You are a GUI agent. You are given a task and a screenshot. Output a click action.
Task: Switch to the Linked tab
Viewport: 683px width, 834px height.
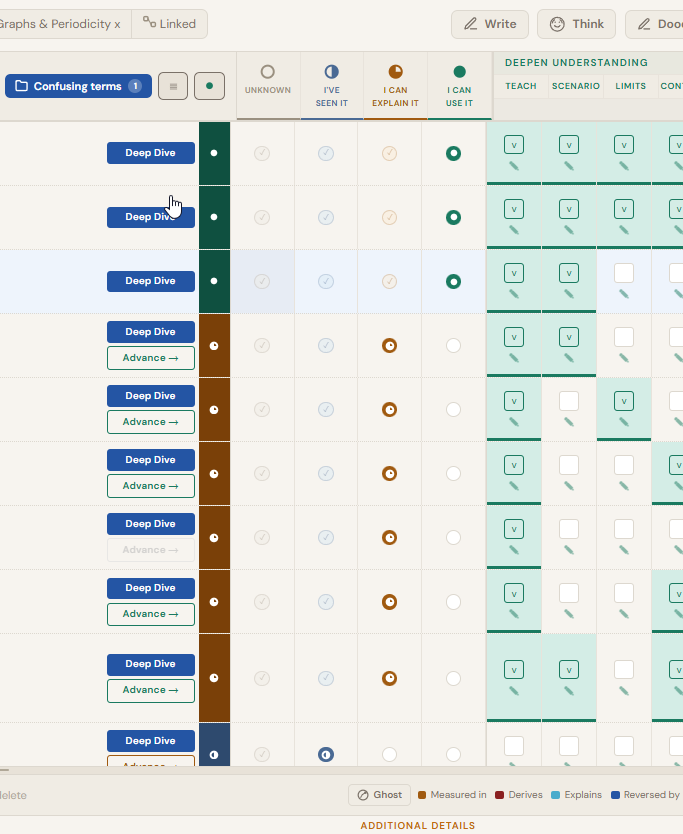pyautogui.click(x=169, y=24)
